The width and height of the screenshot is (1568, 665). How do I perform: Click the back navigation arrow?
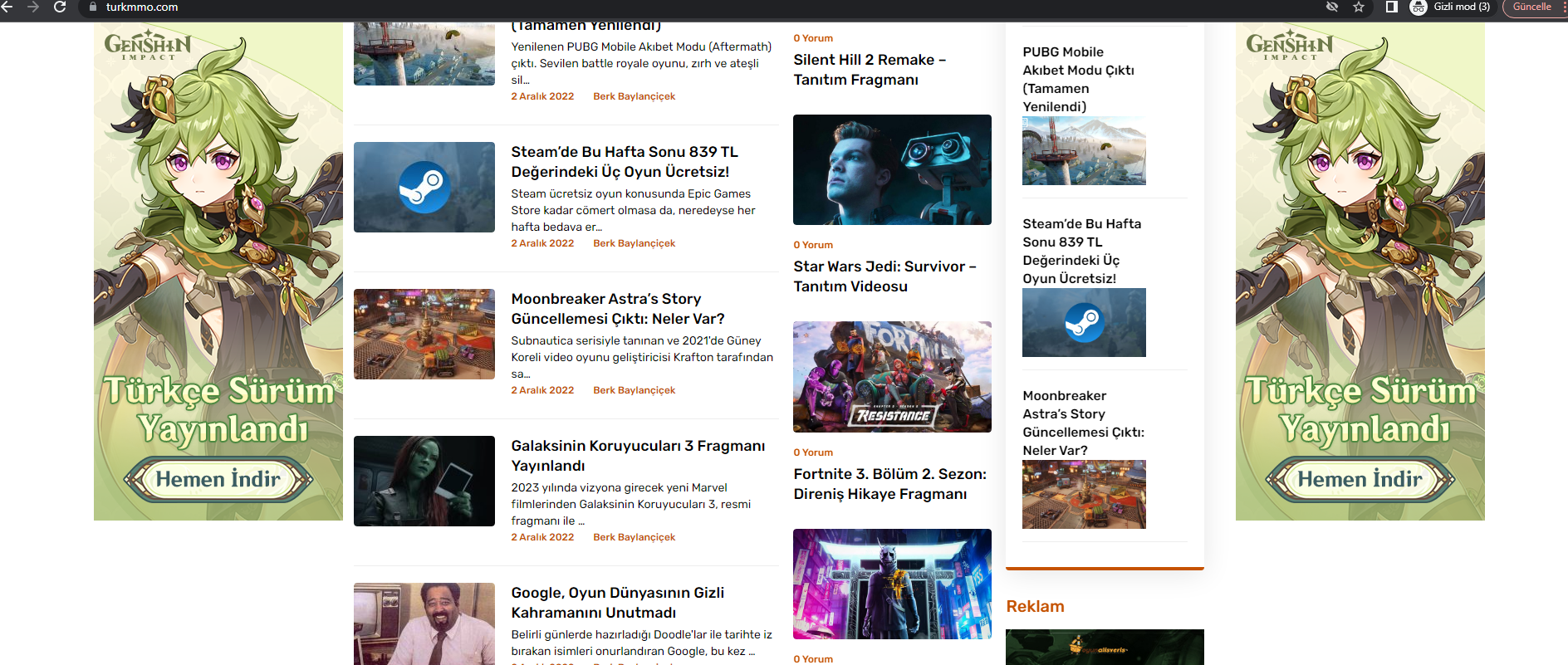point(7,7)
